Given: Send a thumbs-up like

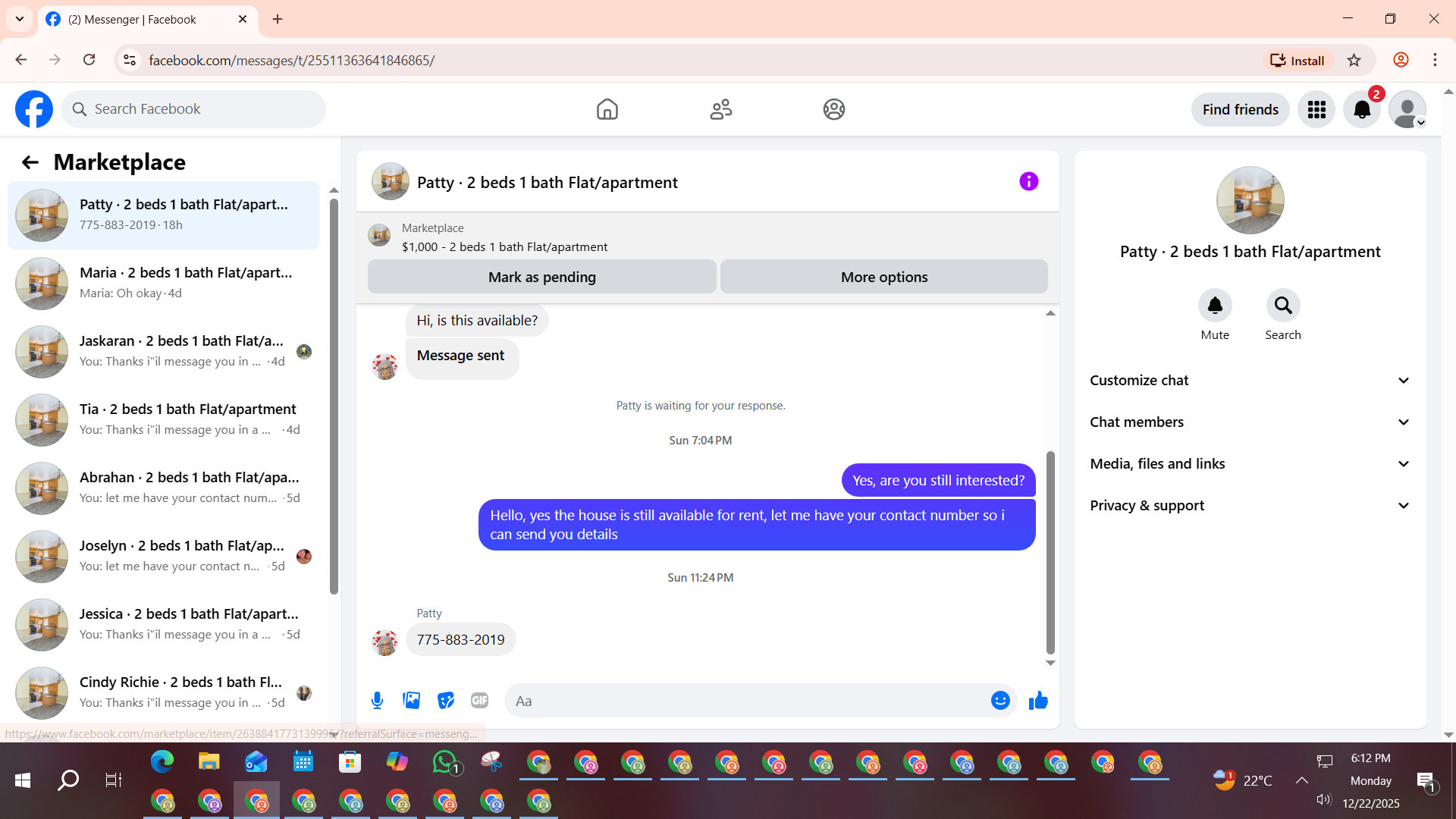Looking at the screenshot, I should click(1038, 701).
